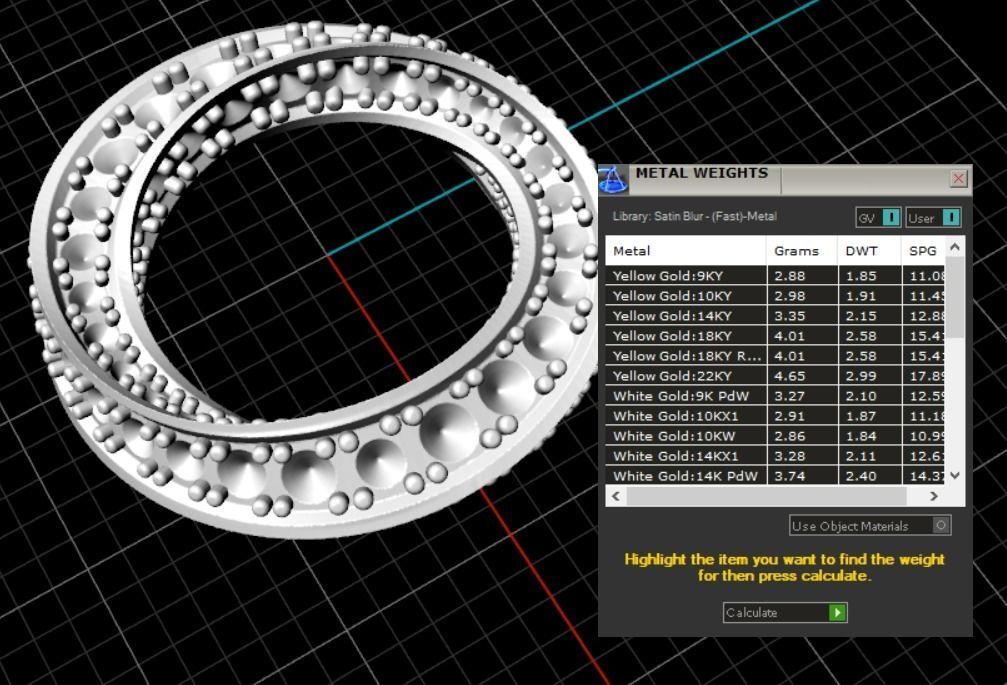
Task: Select the White Gold:10KX1 row
Action: pyautogui.click(x=775, y=415)
